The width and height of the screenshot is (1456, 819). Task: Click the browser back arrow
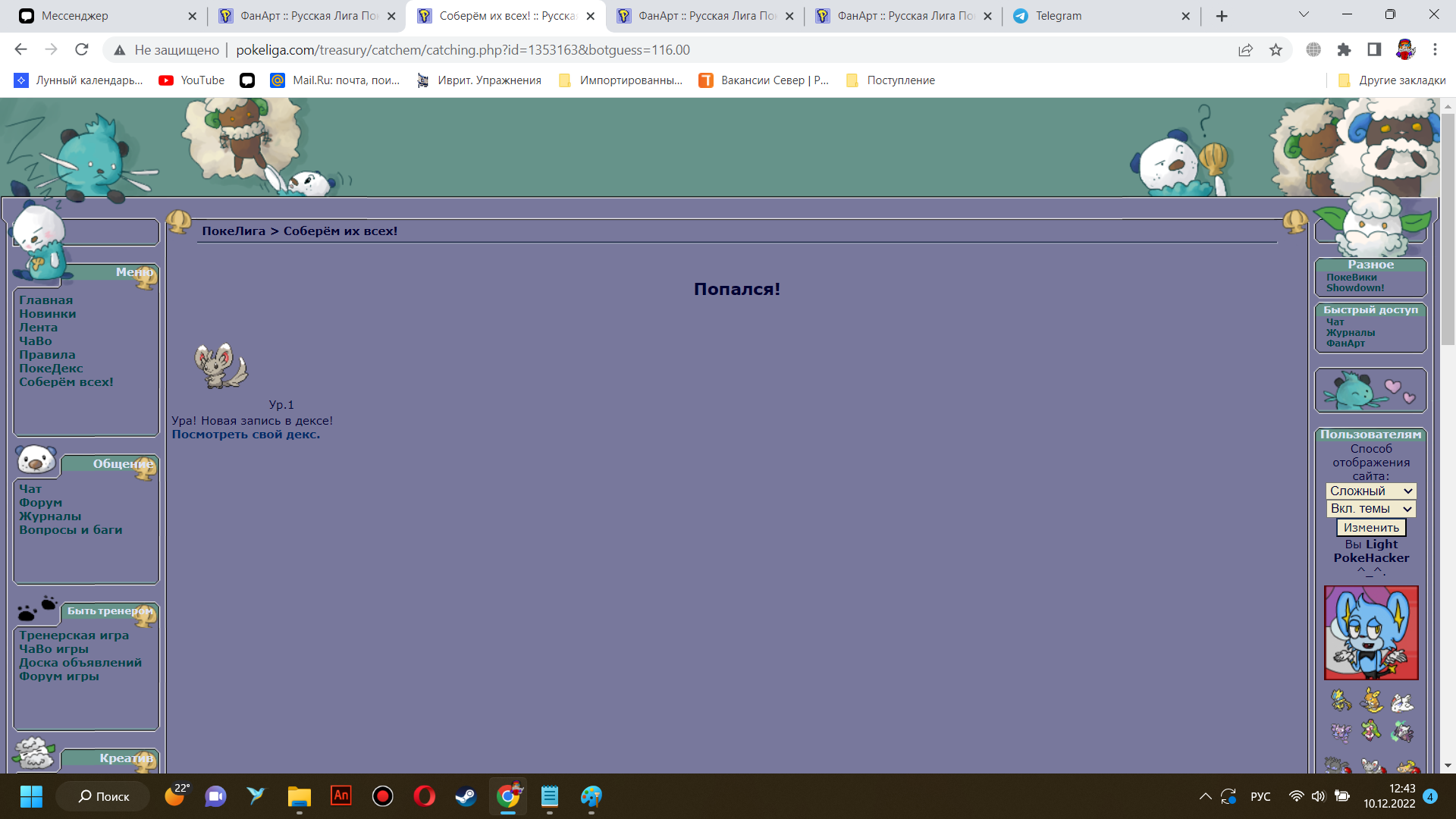pos(20,49)
